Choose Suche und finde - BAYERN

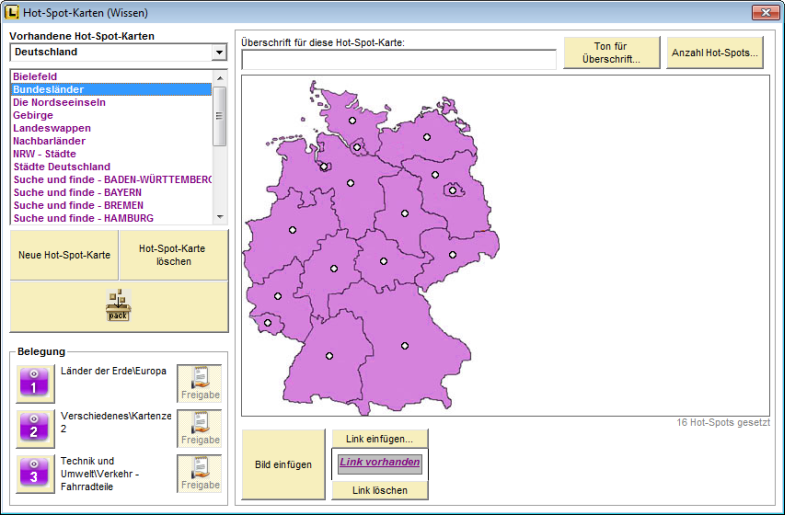(77, 192)
